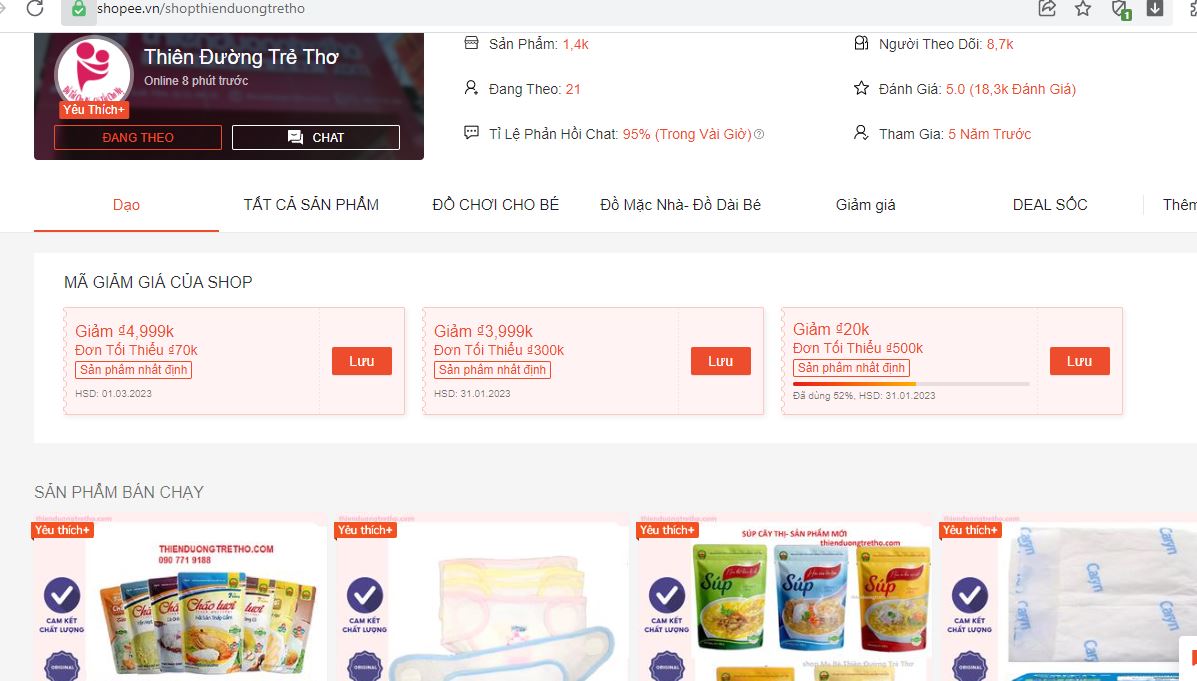The image size is (1197, 681).
Task: Click the site security padlock icon
Action: coord(79,9)
